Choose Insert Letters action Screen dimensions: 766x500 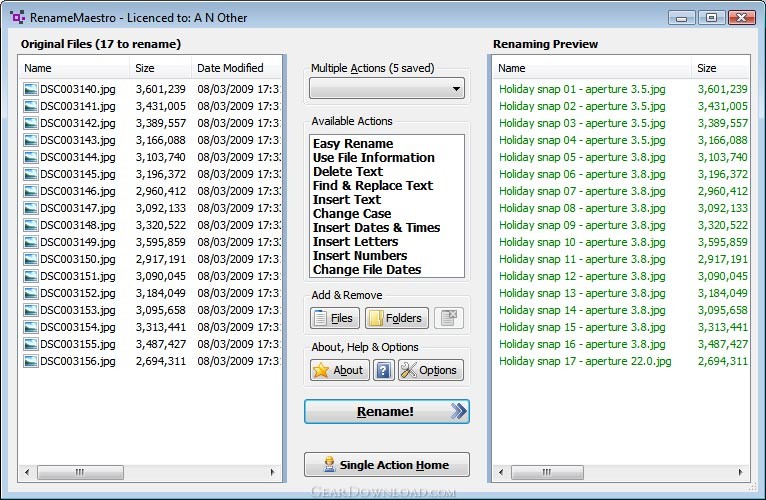coord(355,241)
